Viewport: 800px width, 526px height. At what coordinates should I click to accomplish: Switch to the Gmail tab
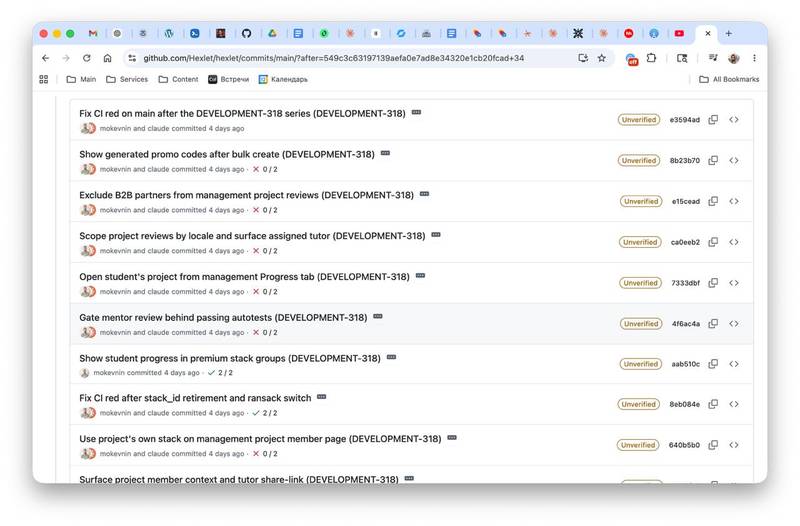pyautogui.click(x=93, y=34)
